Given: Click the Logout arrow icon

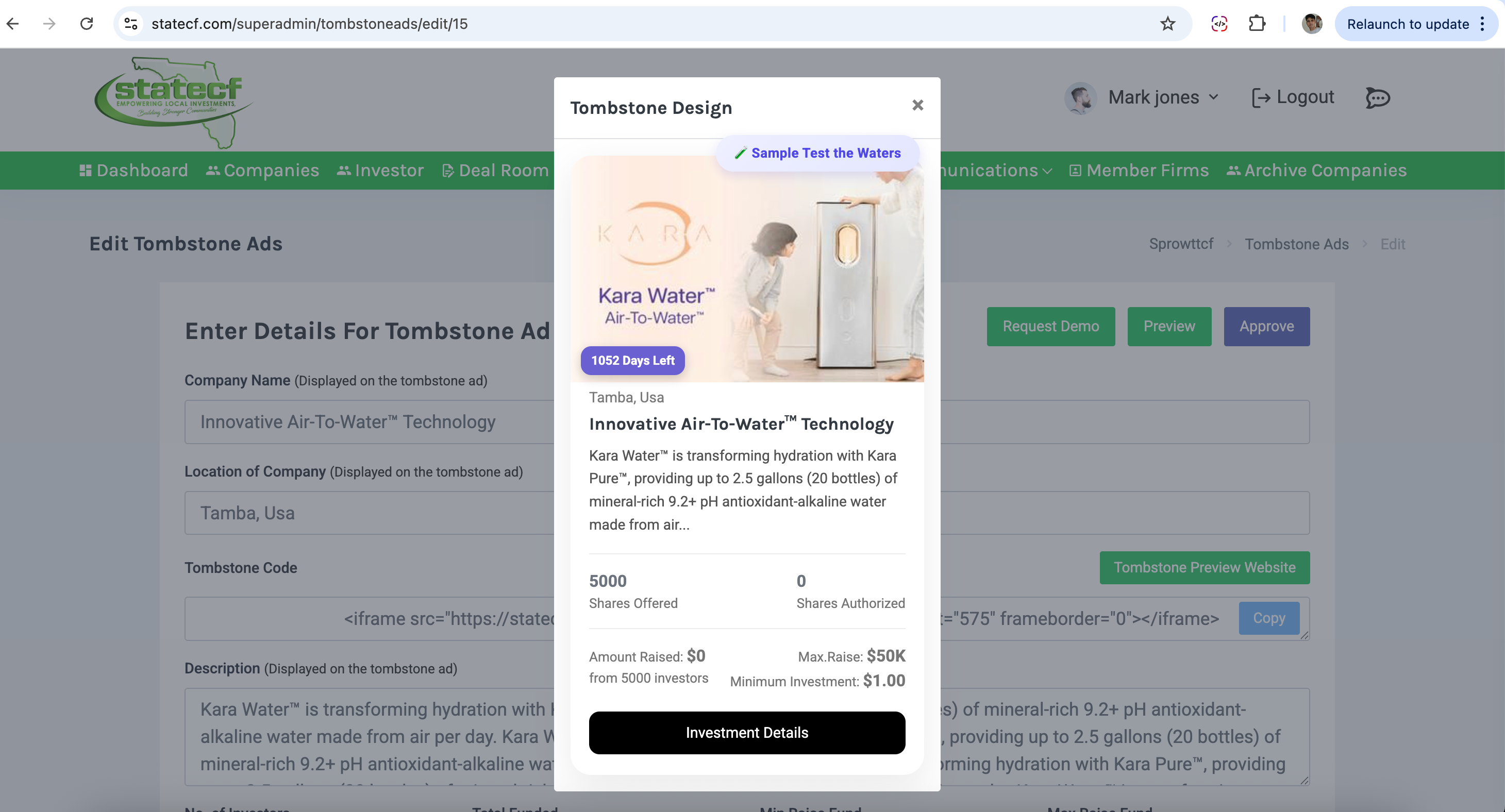Looking at the screenshot, I should (x=1261, y=97).
